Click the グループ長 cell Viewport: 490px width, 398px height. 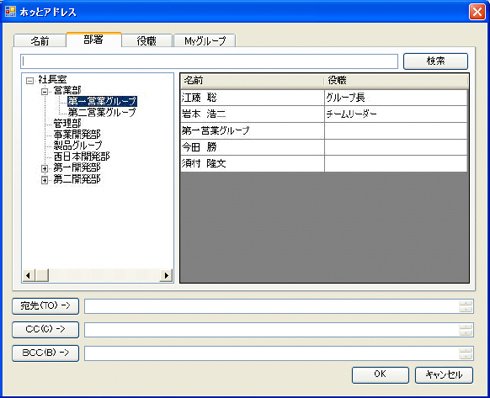(x=396, y=98)
